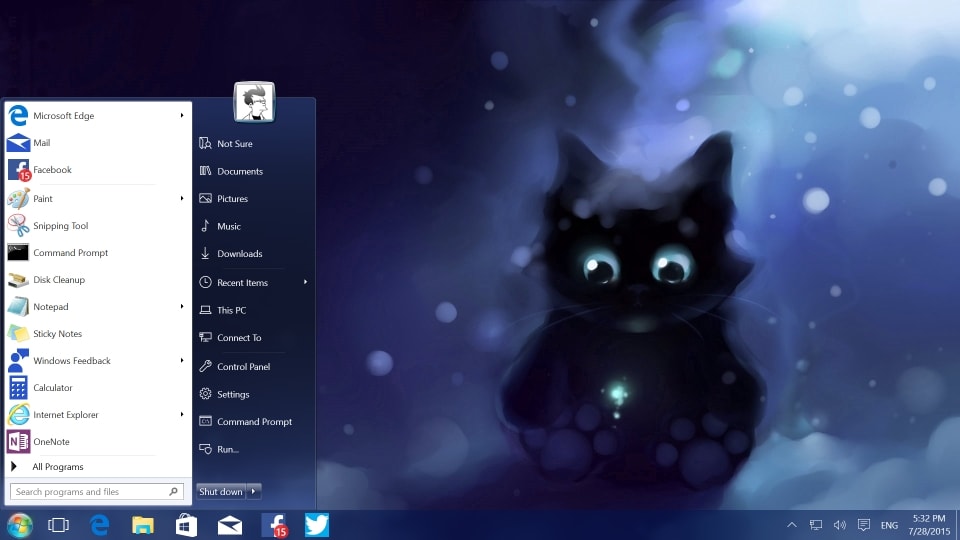Image resolution: width=960 pixels, height=540 pixels.
Task: Open Control Panel from the right column
Action: tap(243, 367)
